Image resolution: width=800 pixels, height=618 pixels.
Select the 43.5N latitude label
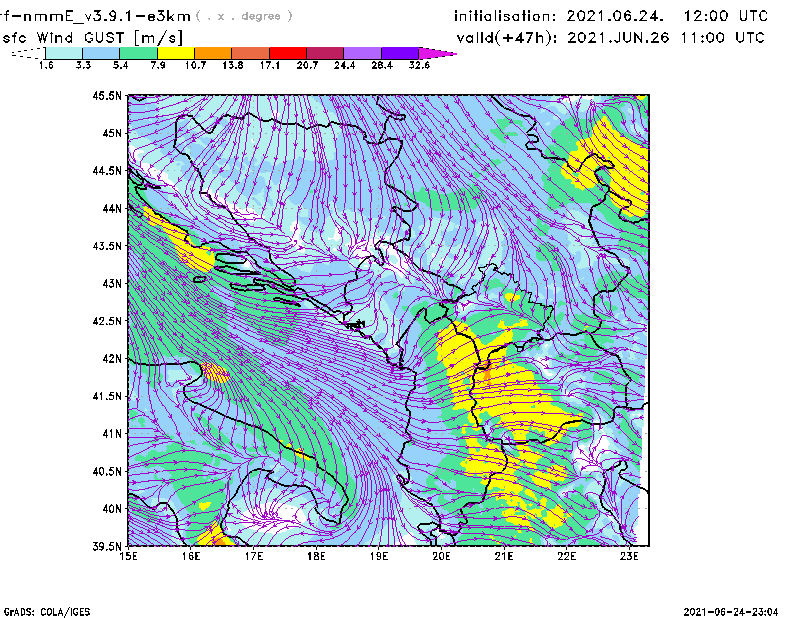tap(107, 246)
